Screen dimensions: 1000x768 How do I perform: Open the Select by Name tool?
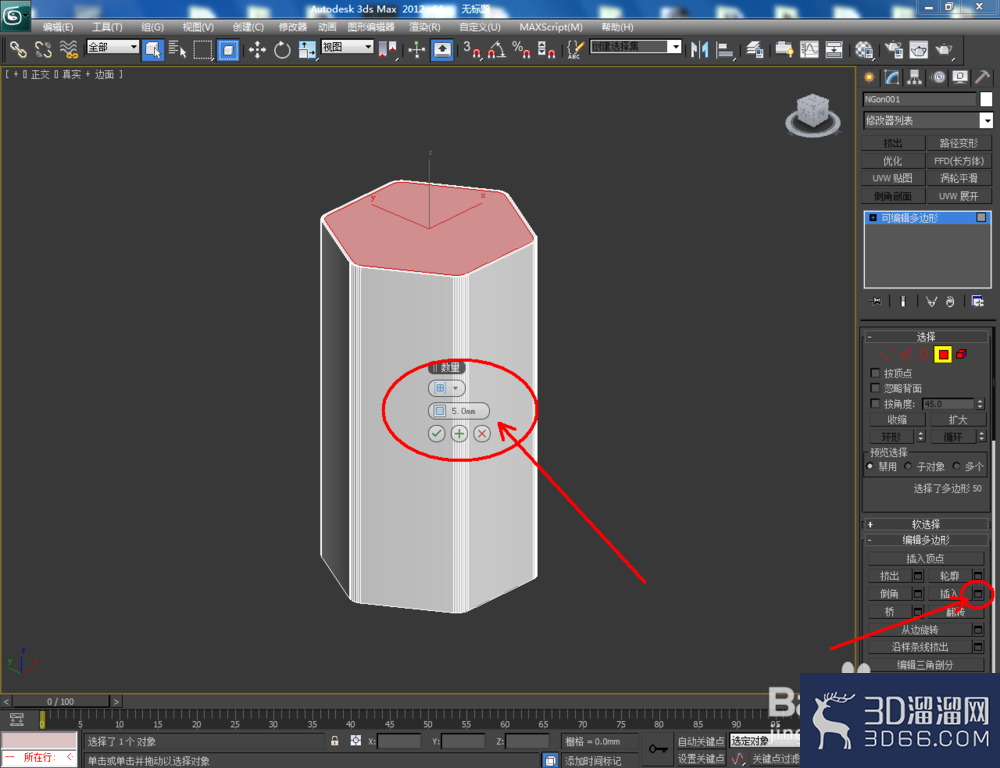177,50
